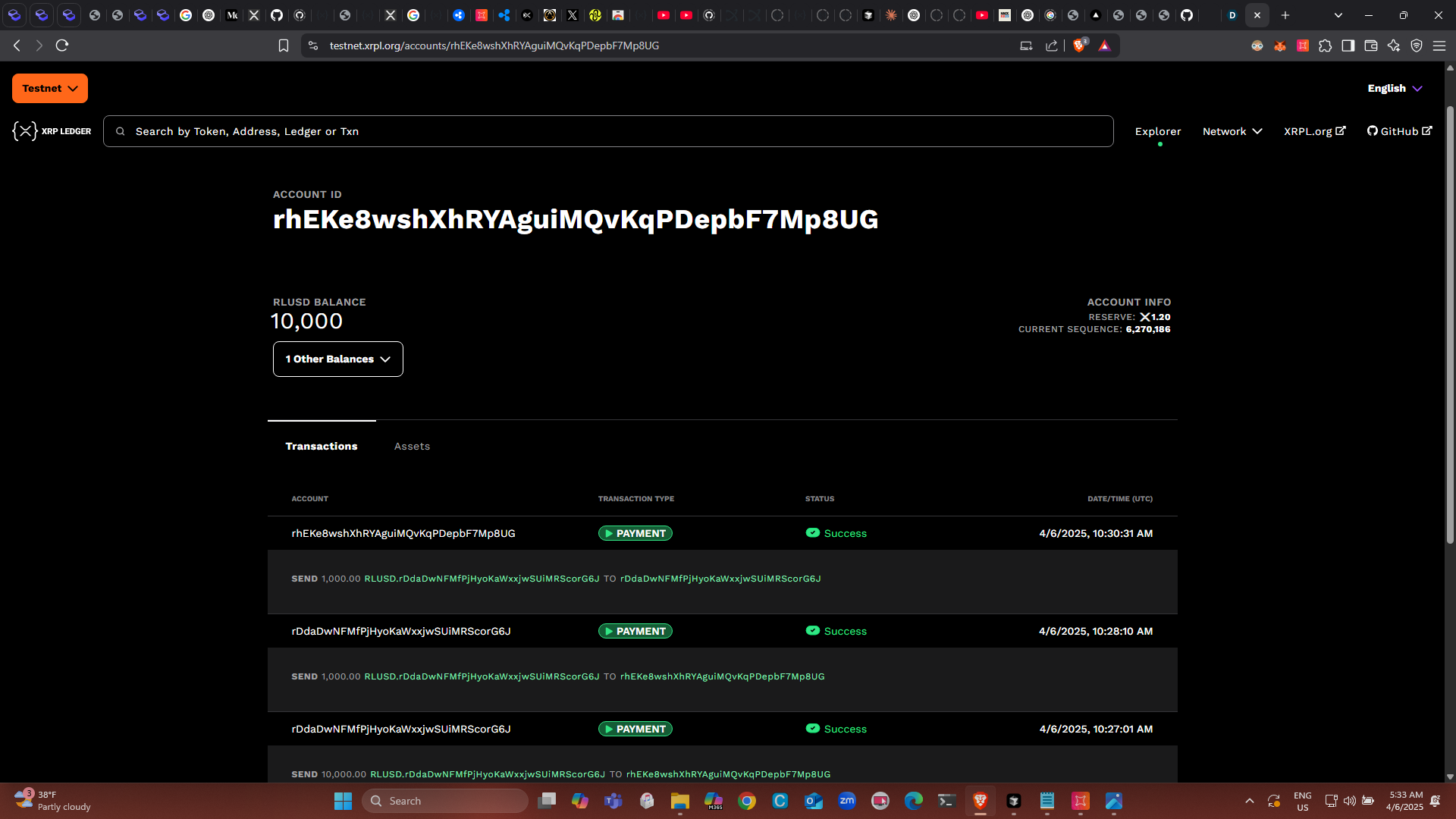
Task: Open the GitHub external link
Action: 1399,131
